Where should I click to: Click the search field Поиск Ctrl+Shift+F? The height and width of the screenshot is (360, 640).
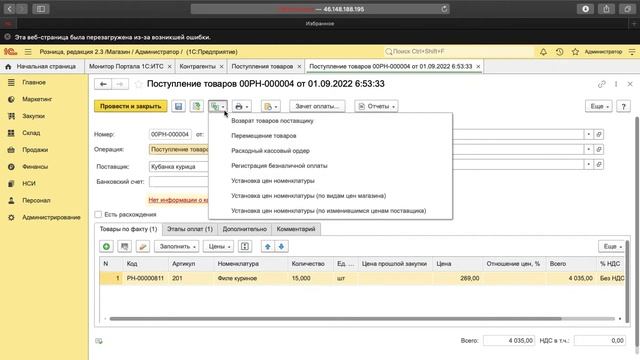click(x=457, y=52)
